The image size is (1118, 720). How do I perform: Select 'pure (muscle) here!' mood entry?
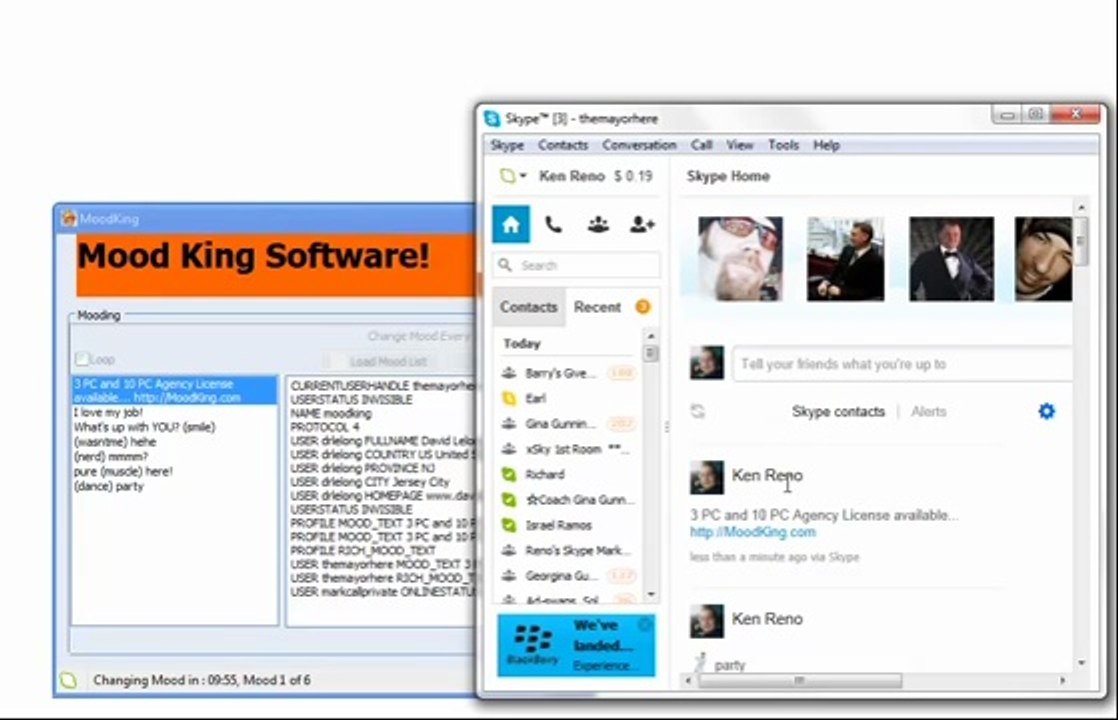(x=123, y=471)
